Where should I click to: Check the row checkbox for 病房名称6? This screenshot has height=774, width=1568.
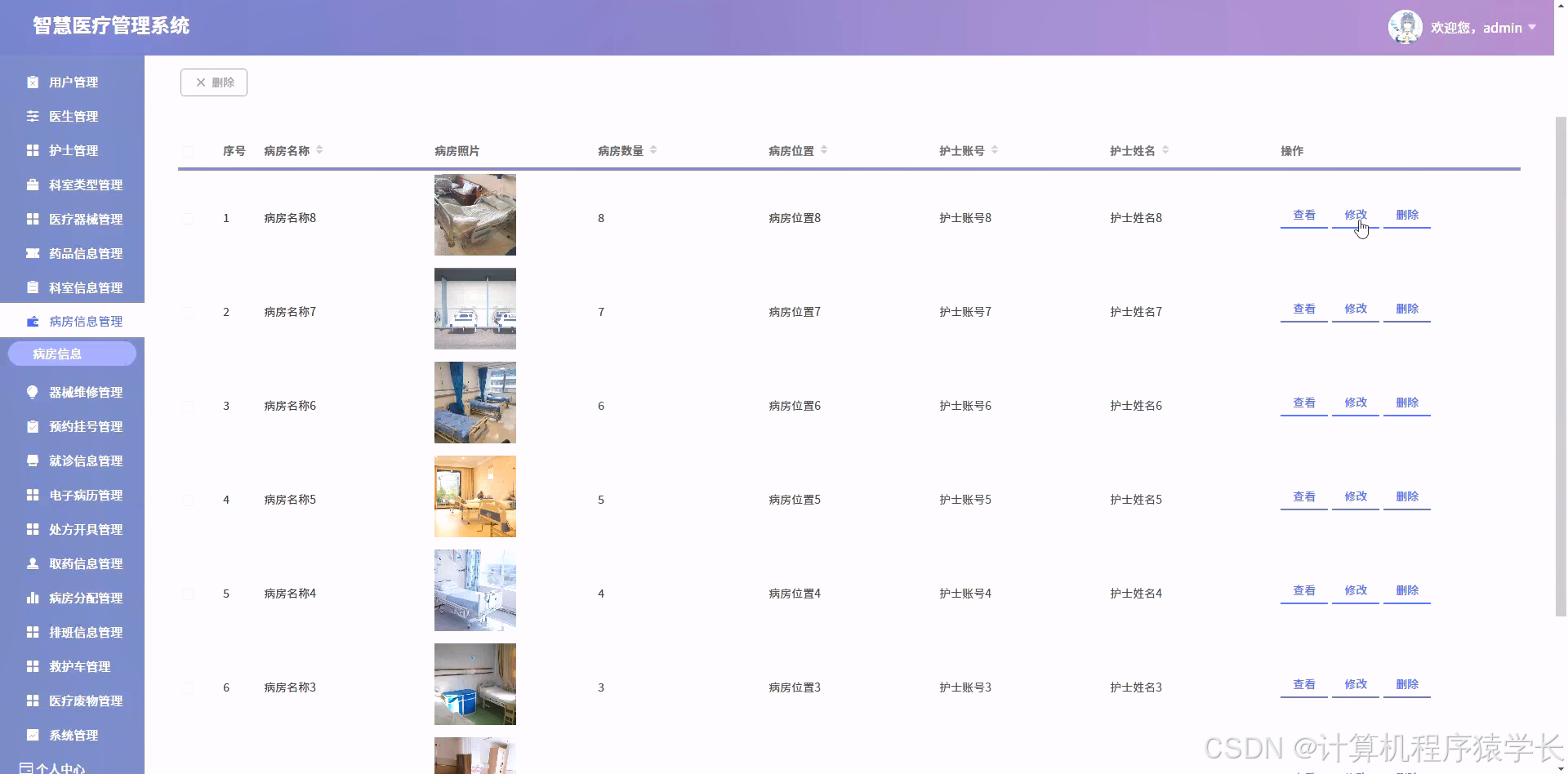(188, 406)
